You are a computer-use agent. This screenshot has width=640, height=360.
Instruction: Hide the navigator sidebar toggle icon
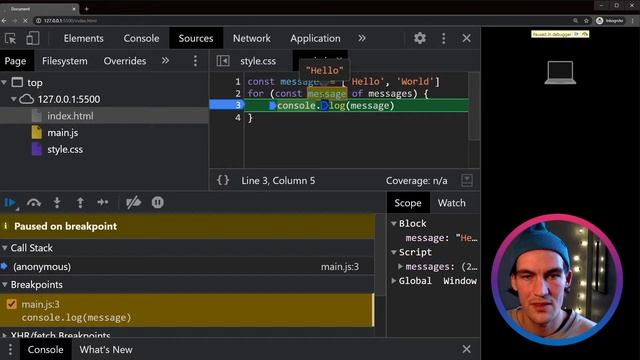click(223, 61)
